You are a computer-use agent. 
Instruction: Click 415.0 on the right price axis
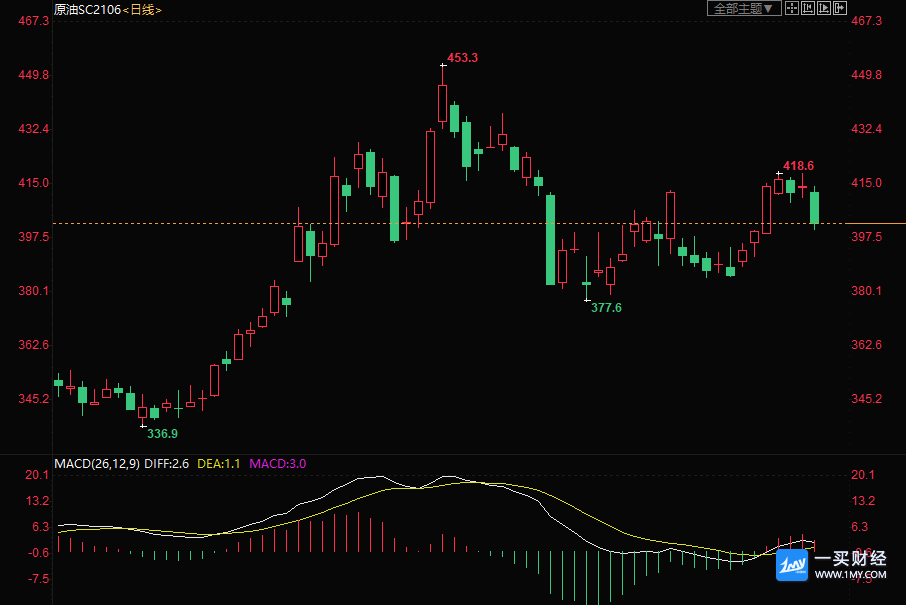point(866,183)
